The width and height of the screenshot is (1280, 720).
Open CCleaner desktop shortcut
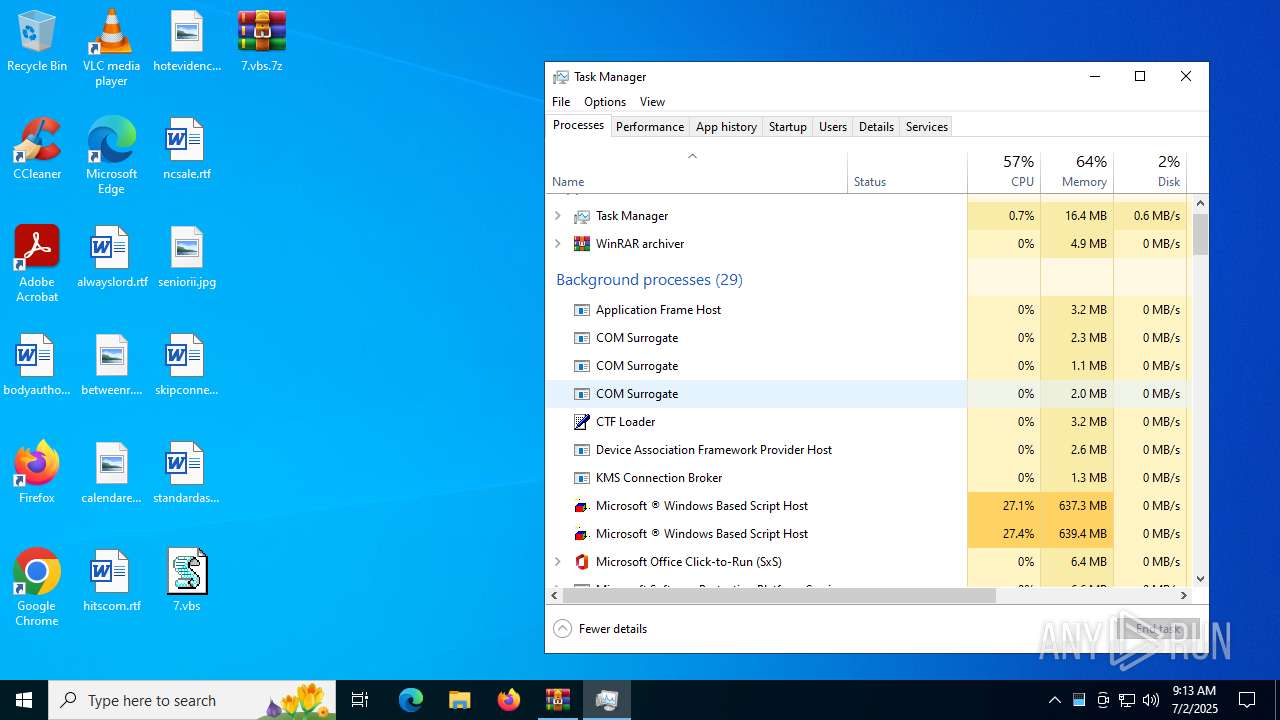(37, 150)
